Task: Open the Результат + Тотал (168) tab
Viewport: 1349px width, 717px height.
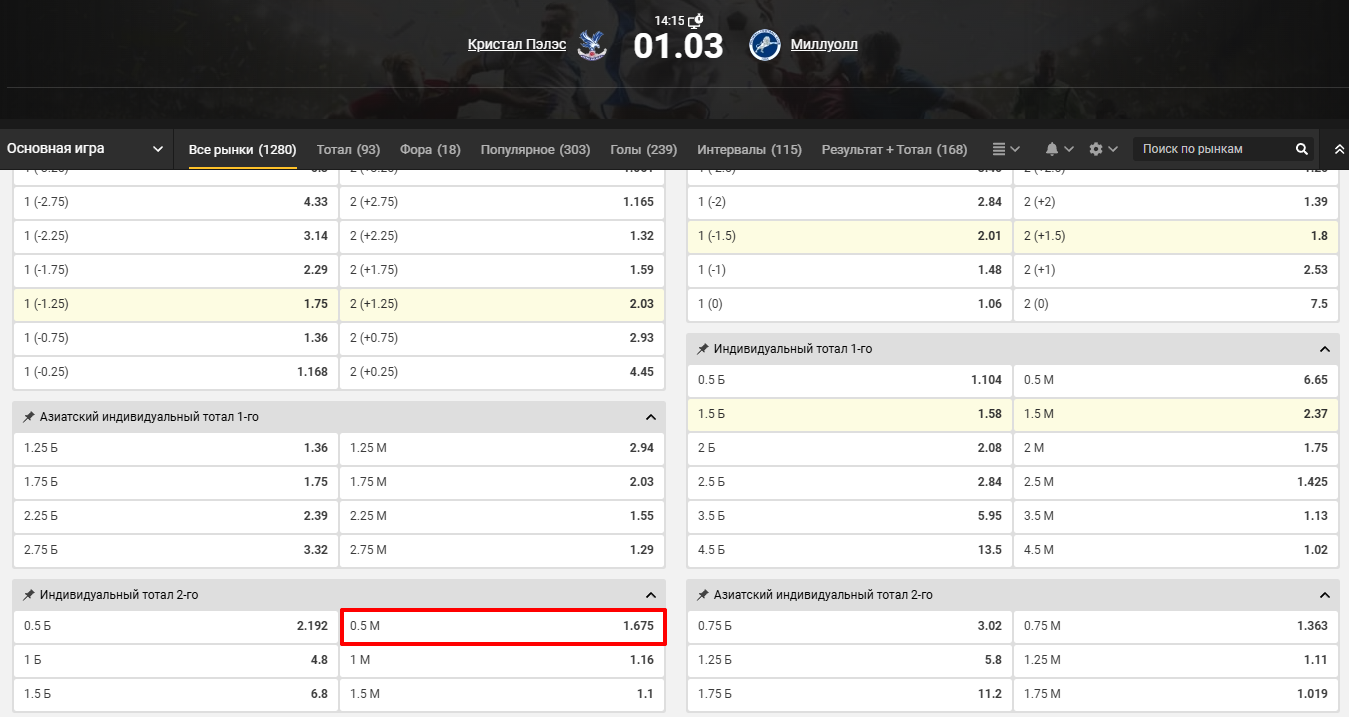Action: [894, 149]
